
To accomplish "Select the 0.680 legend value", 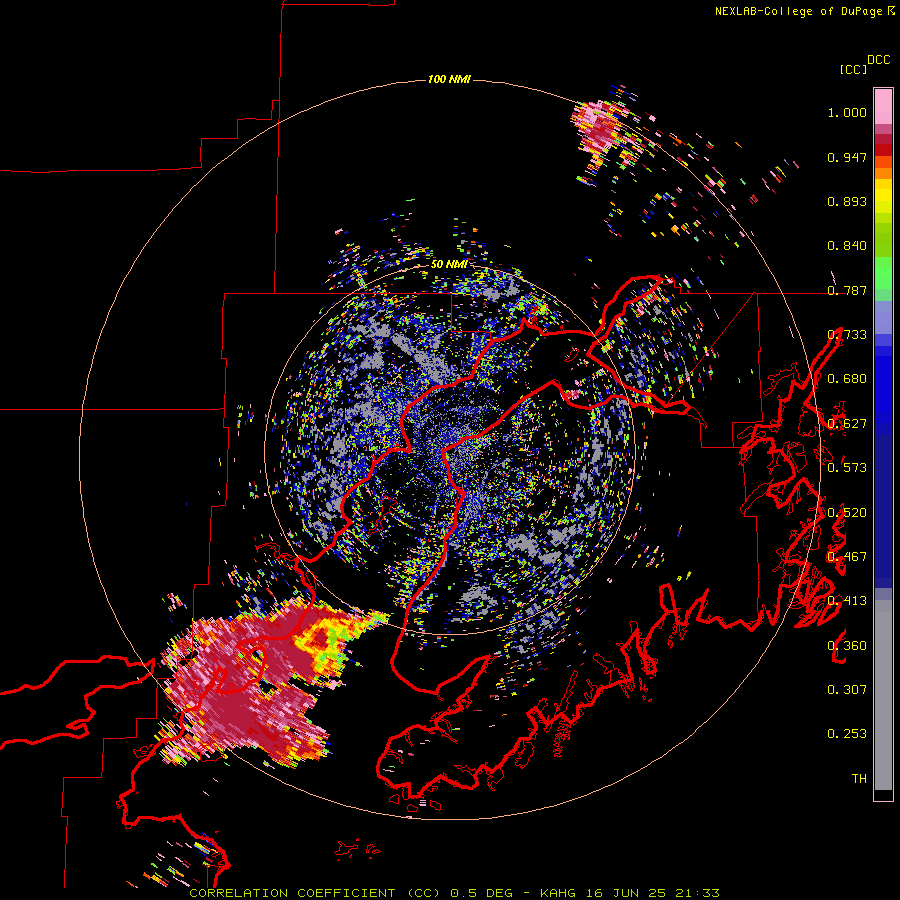I will (847, 379).
